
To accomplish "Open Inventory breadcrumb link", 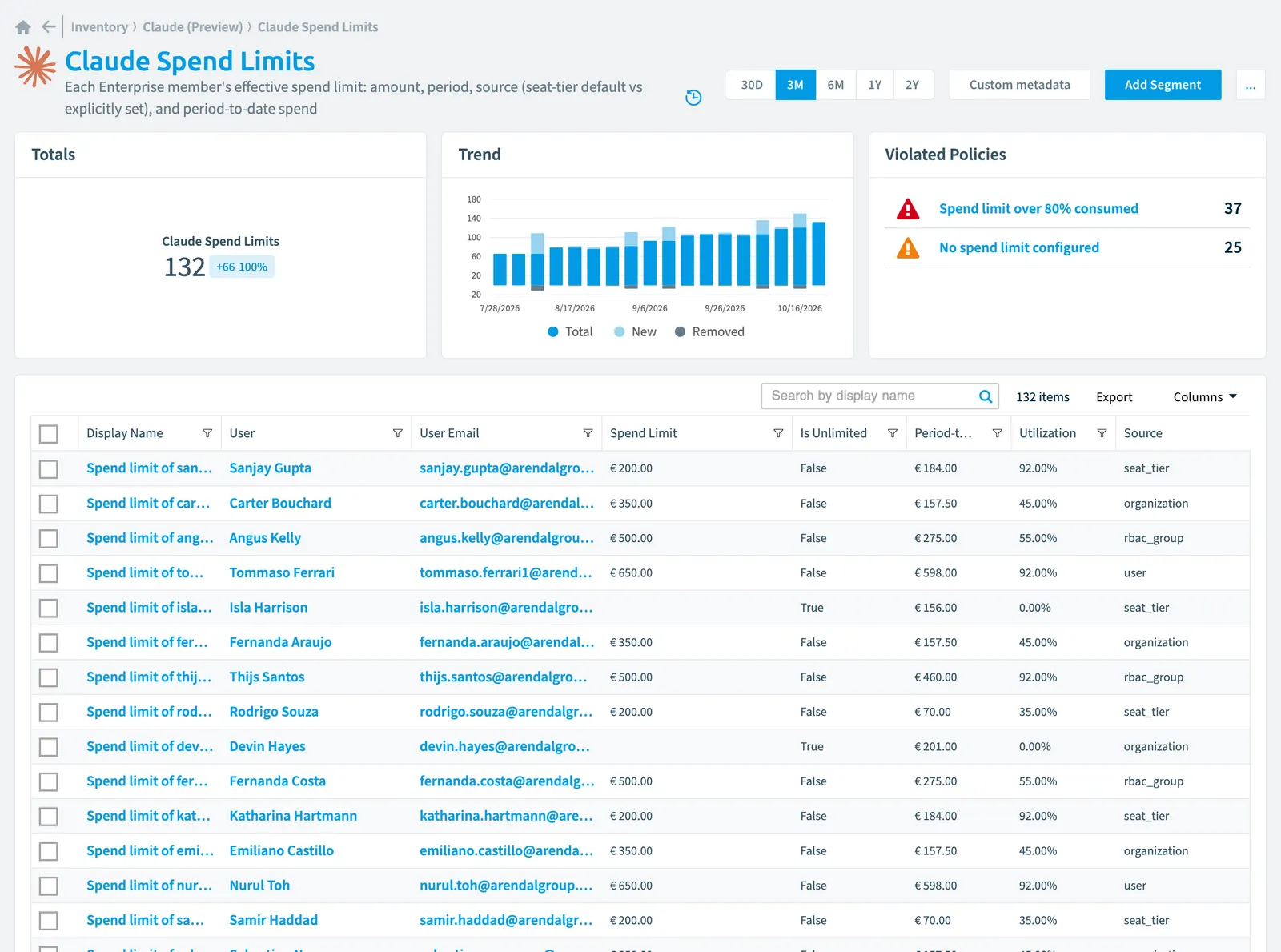I will [99, 27].
